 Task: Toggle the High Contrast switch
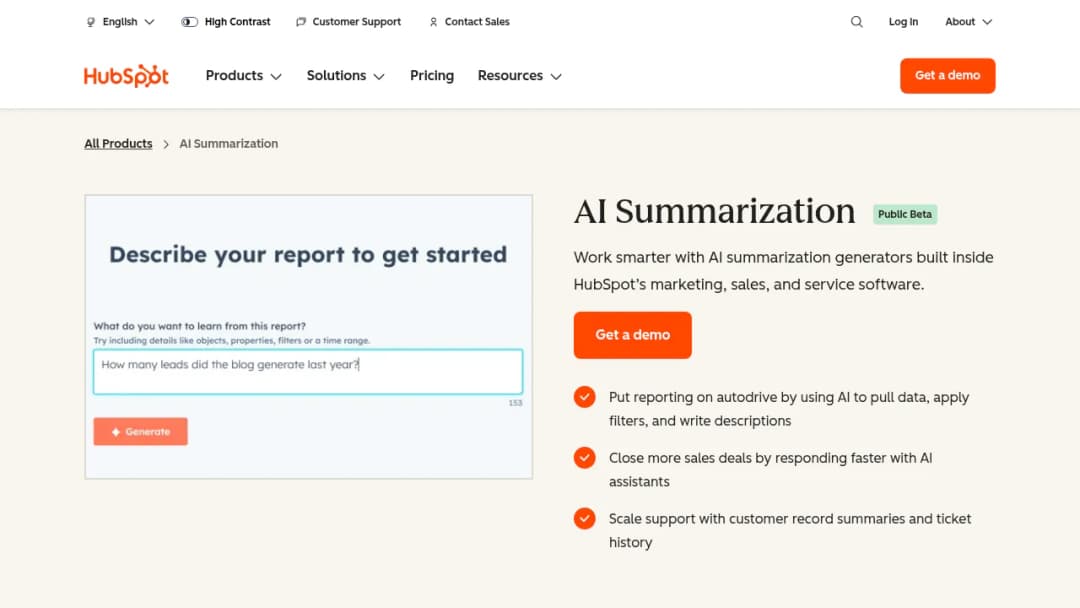coord(189,22)
